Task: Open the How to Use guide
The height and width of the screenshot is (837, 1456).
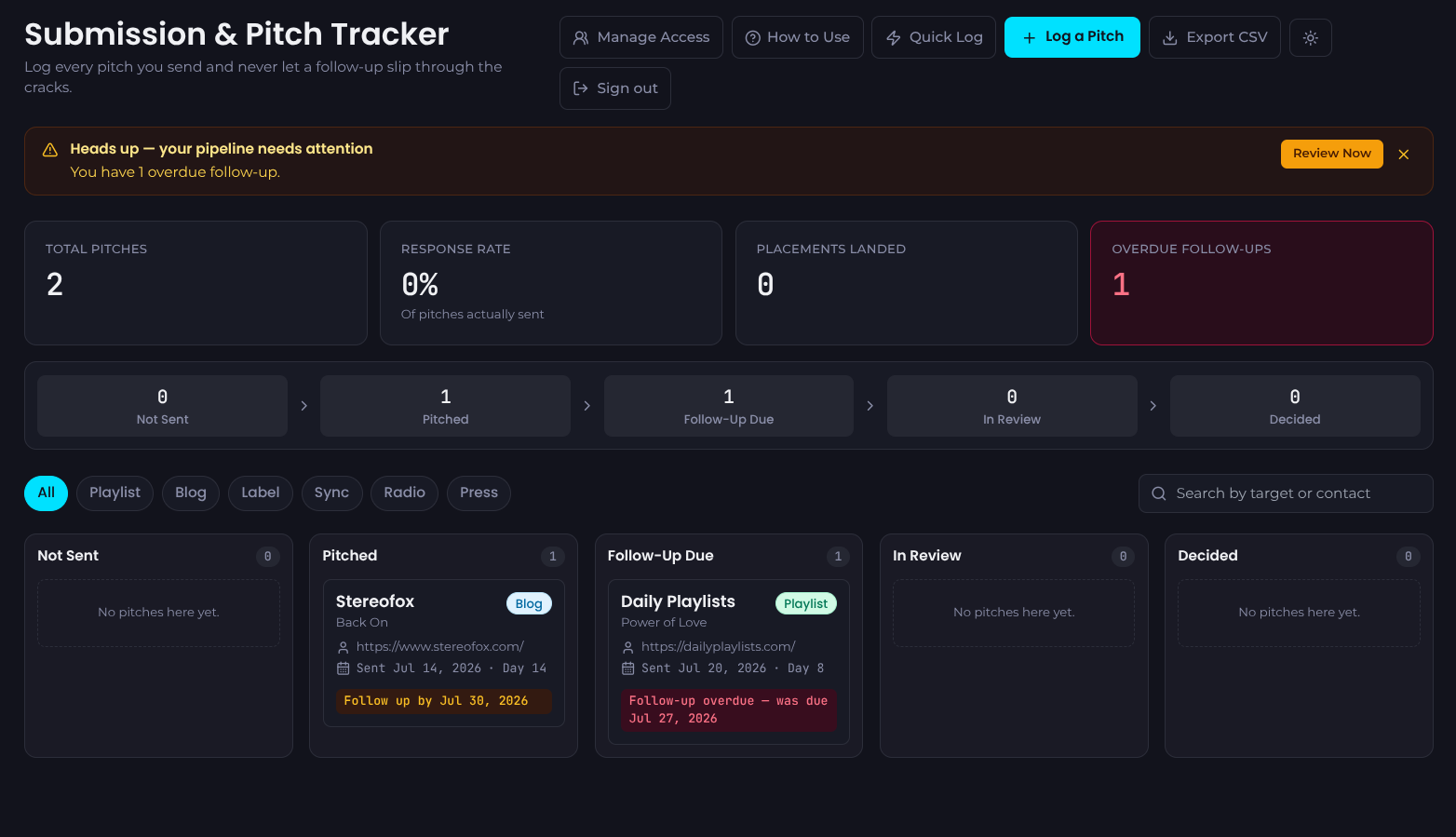Action: [x=797, y=37]
